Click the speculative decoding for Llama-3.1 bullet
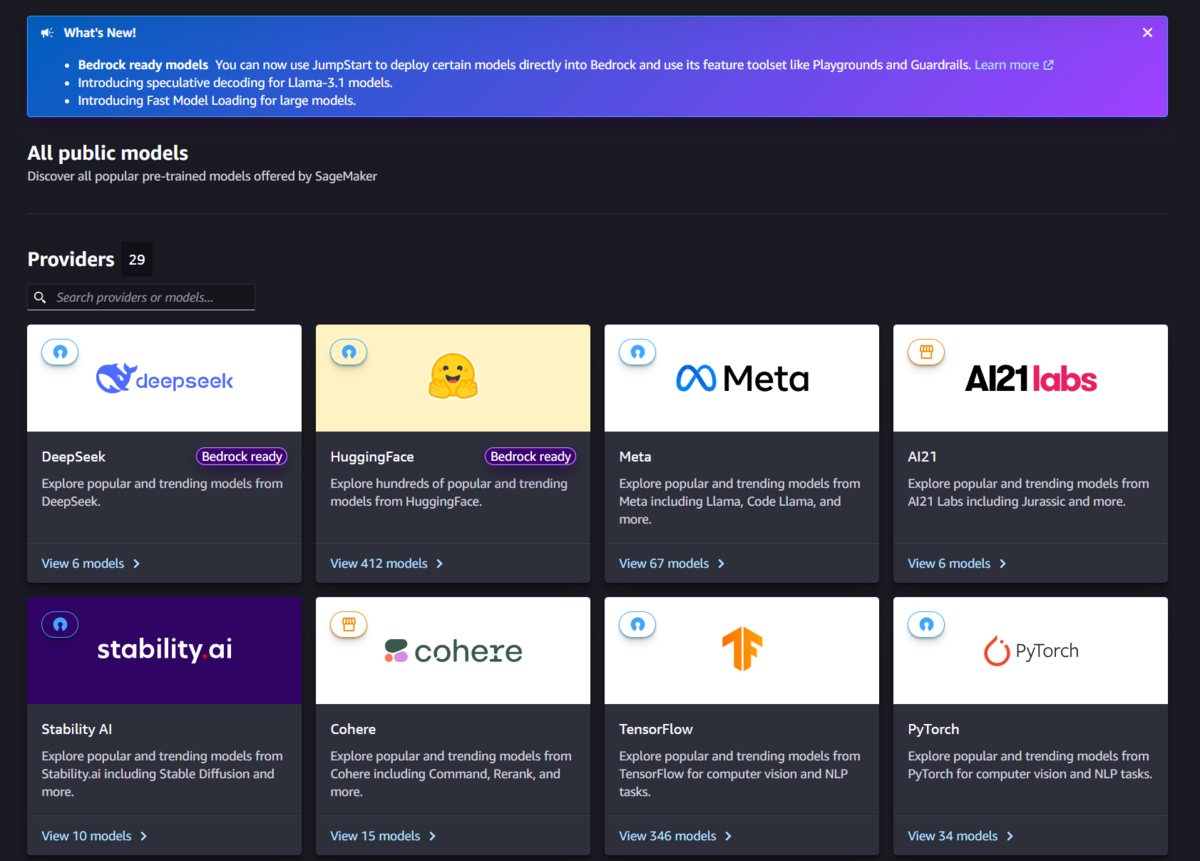This screenshot has height=861, width=1200. point(235,83)
